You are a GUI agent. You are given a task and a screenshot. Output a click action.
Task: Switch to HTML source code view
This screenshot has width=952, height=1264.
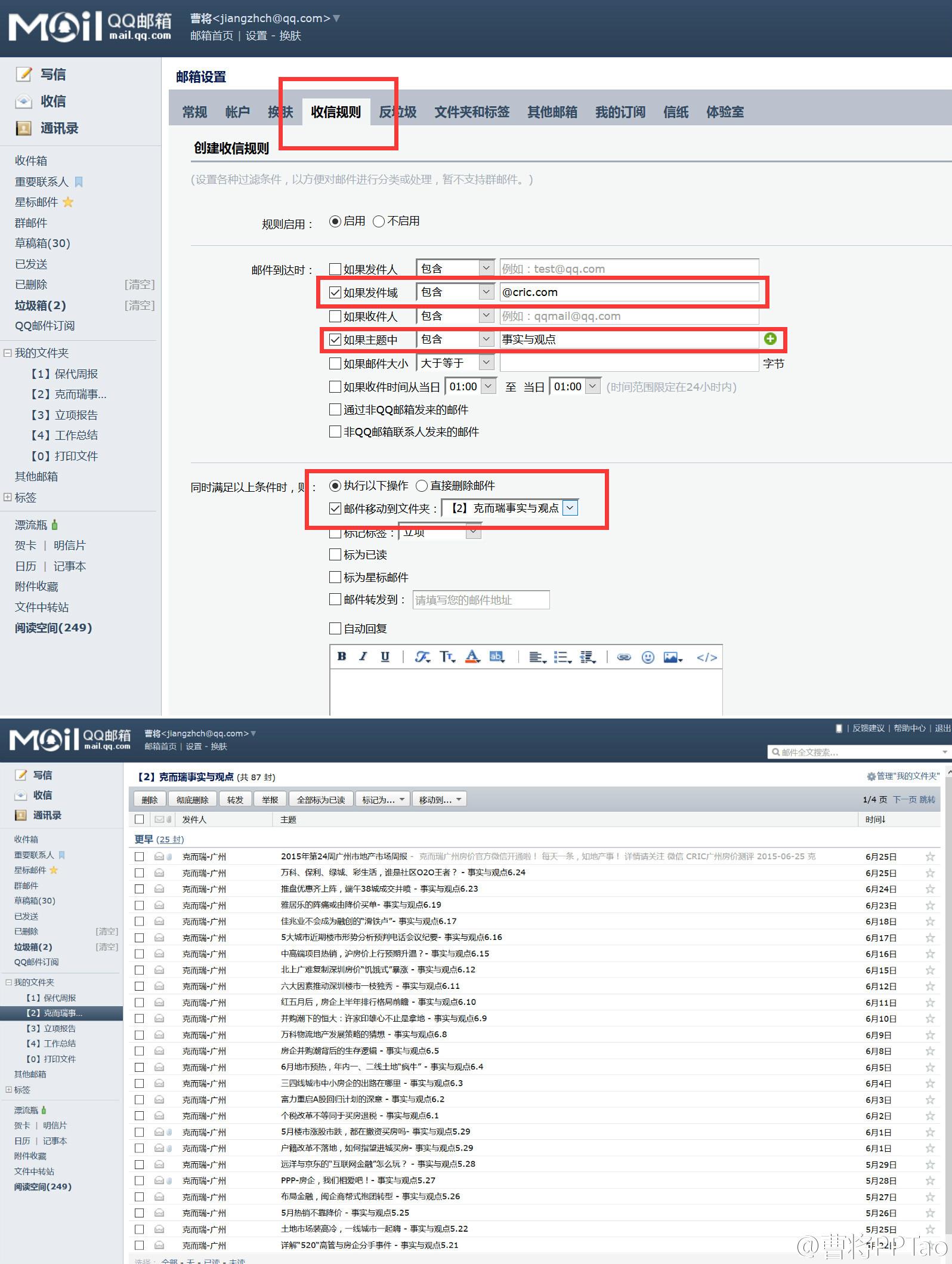click(707, 657)
